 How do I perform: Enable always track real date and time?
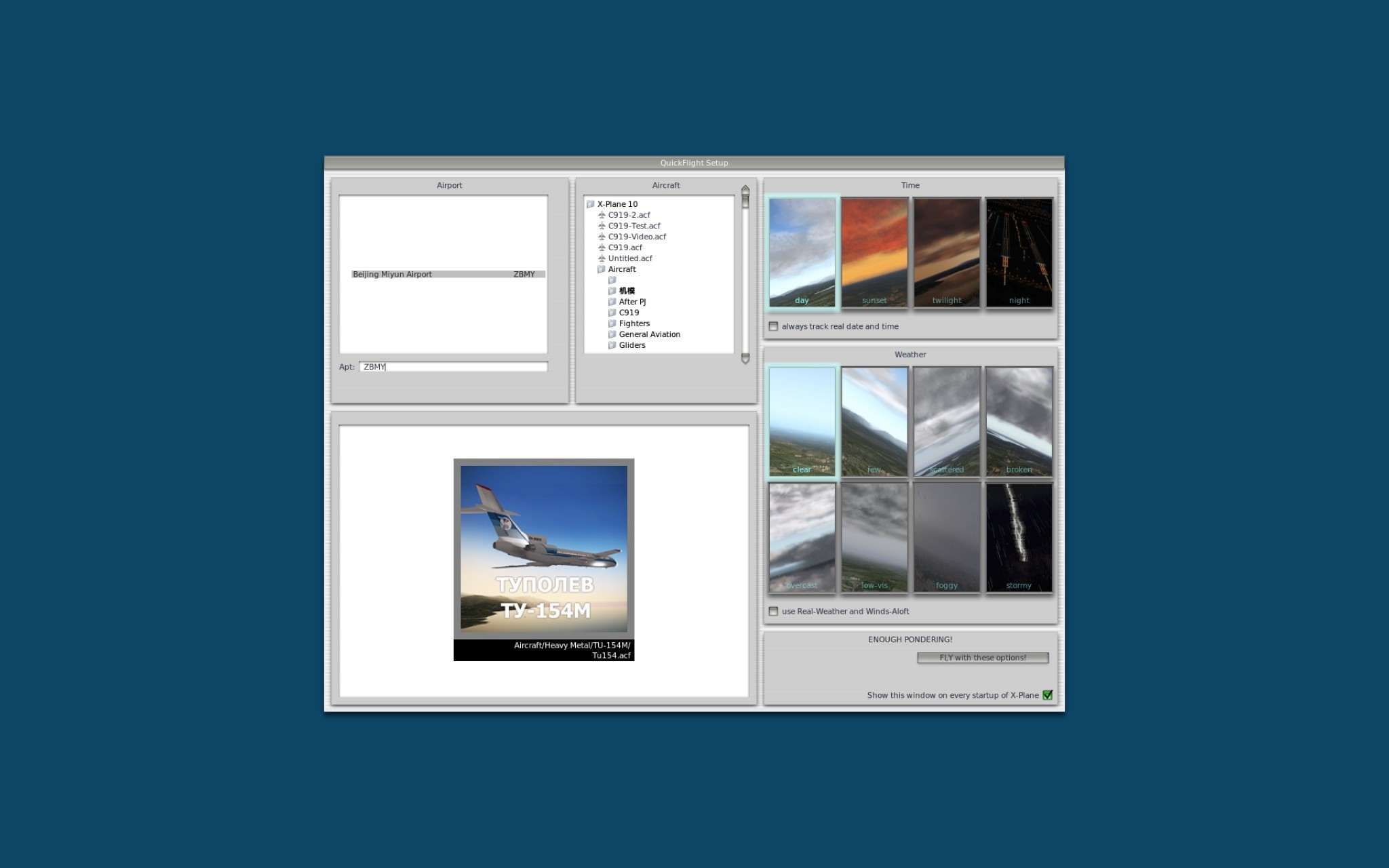click(x=773, y=326)
